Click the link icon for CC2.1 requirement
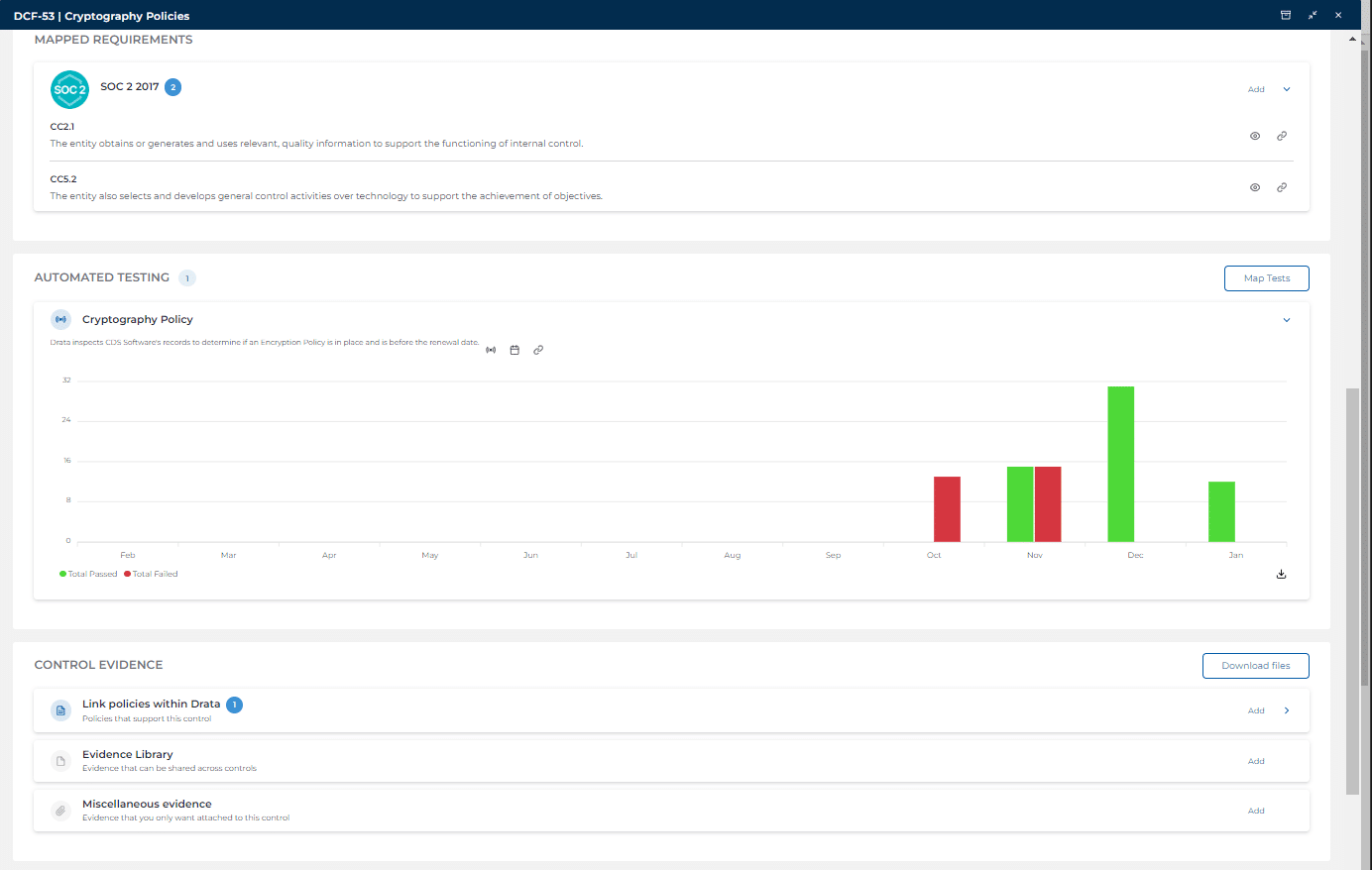The height and width of the screenshot is (870, 1372). (x=1282, y=136)
